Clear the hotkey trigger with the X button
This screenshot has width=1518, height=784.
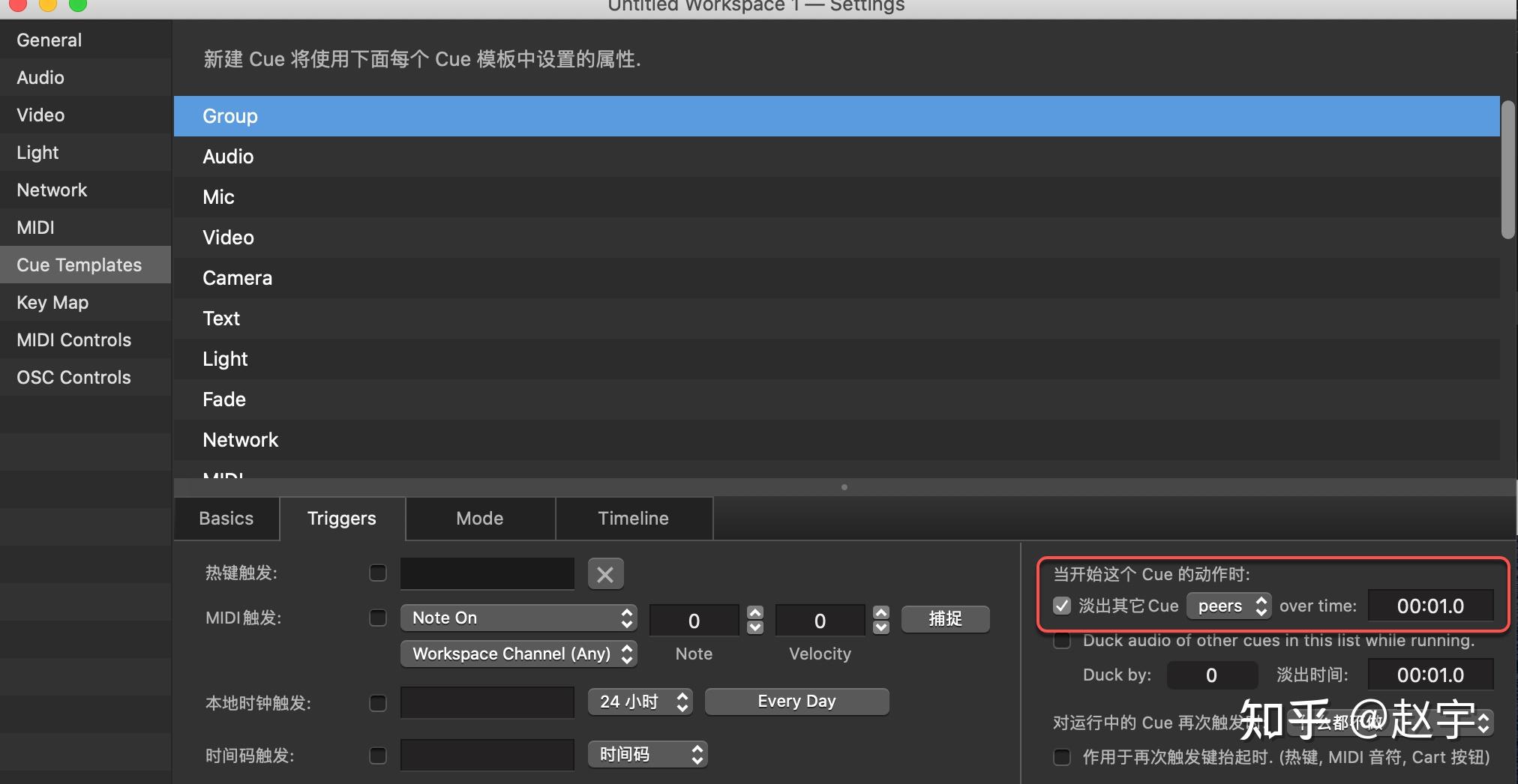click(605, 573)
